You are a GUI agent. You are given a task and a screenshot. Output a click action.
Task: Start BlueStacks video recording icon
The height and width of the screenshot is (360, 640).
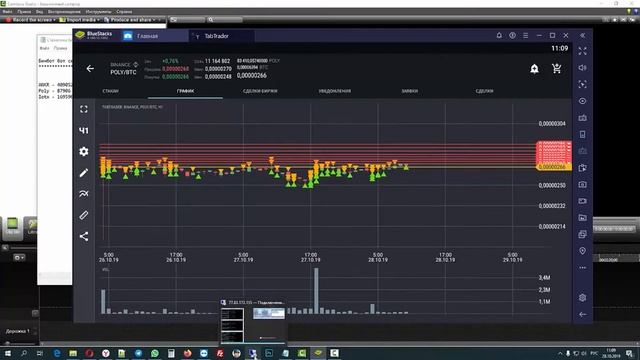[x=582, y=201]
